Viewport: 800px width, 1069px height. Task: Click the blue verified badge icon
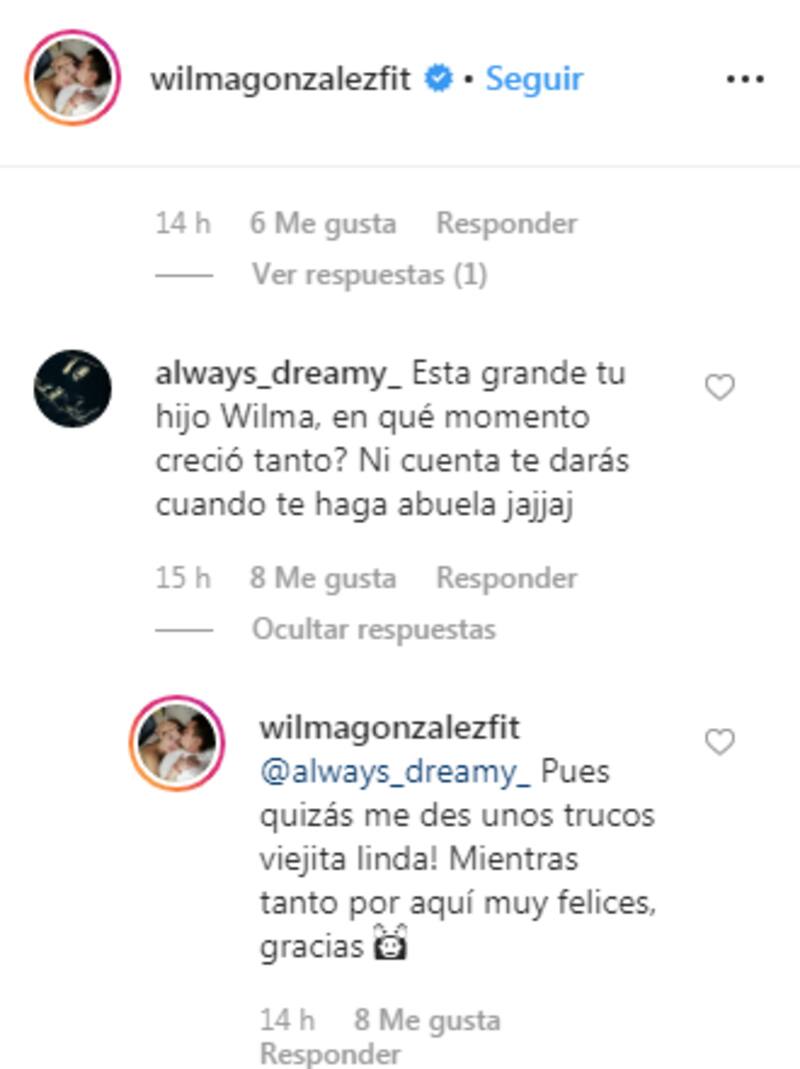pyautogui.click(x=438, y=78)
